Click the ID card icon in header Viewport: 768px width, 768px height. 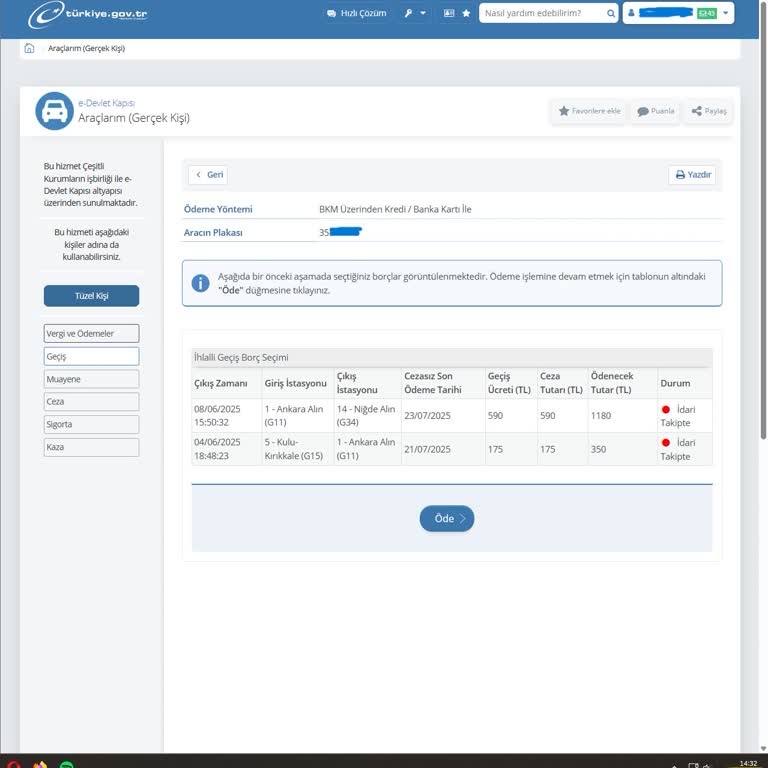[449, 14]
